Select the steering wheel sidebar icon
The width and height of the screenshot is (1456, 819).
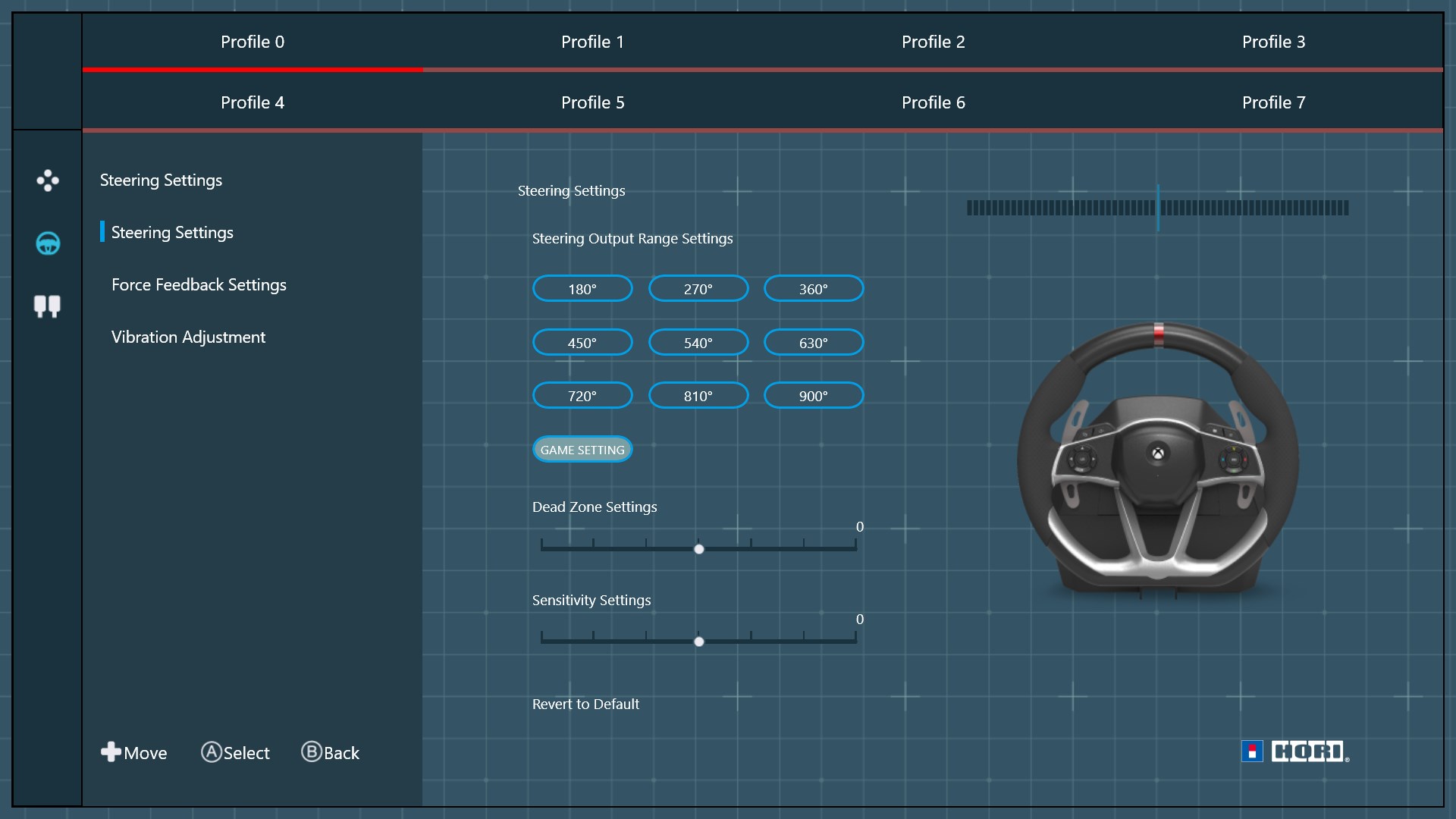coord(48,243)
